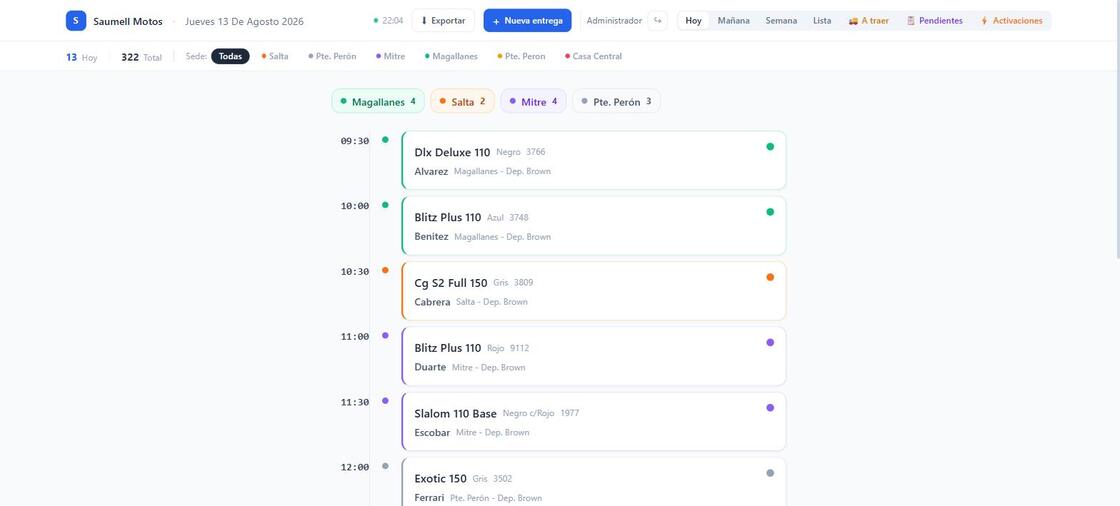Image resolution: width=1120 pixels, height=506 pixels.
Task: Click the Pte. Perón 3 summary chip
Action: (x=616, y=101)
